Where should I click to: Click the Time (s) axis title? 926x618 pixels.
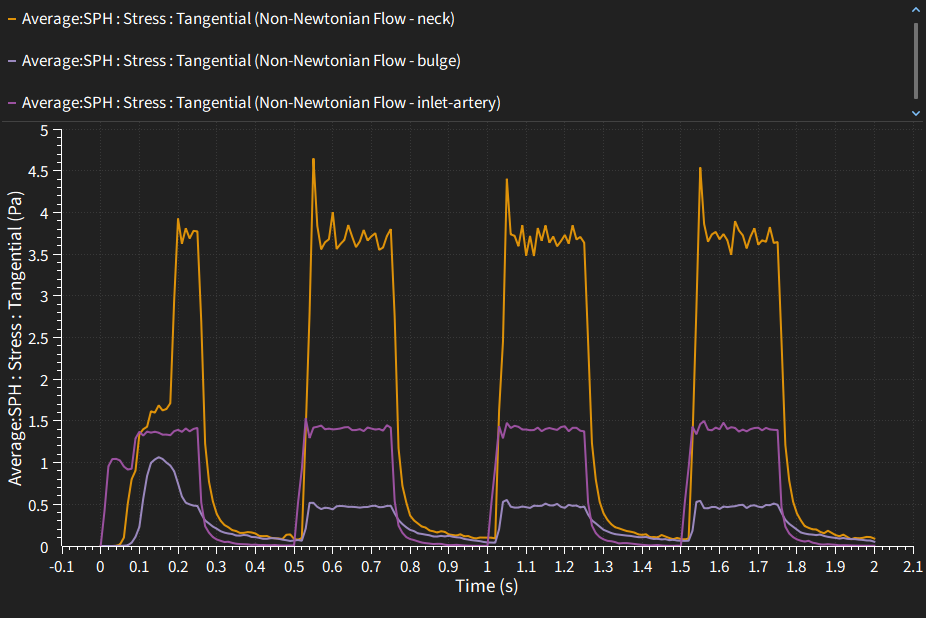click(x=487, y=586)
